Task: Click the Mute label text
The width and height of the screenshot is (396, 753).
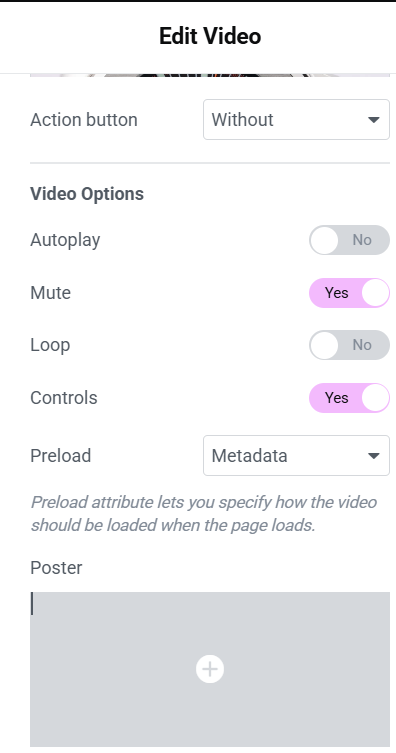Action: pyautogui.click(x=50, y=292)
